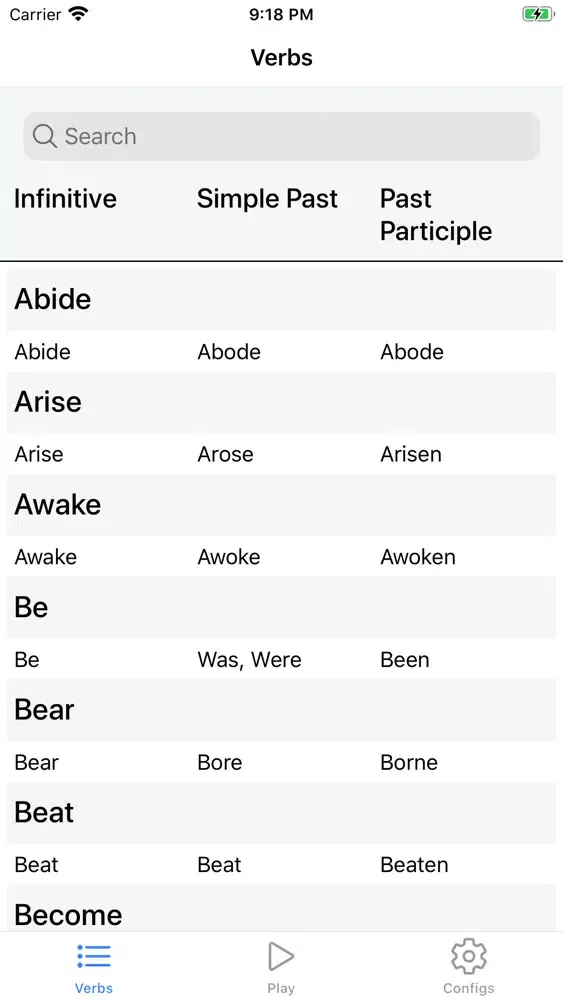Image resolution: width=563 pixels, height=1000 pixels.
Task: Tap the Wi-Fi signal icon in status bar
Action: click(x=78, y=14)
